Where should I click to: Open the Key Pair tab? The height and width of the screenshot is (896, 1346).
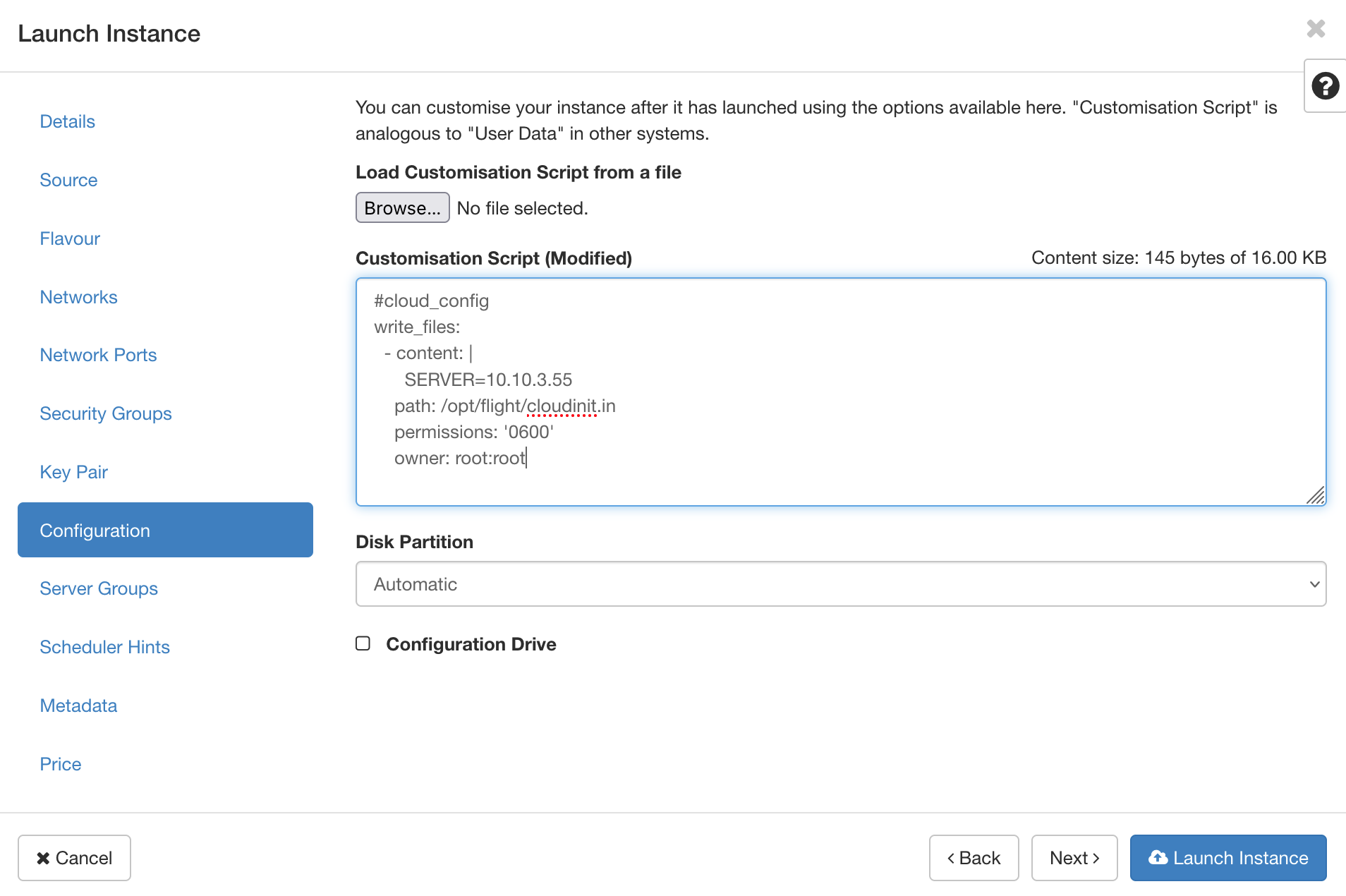73,472
